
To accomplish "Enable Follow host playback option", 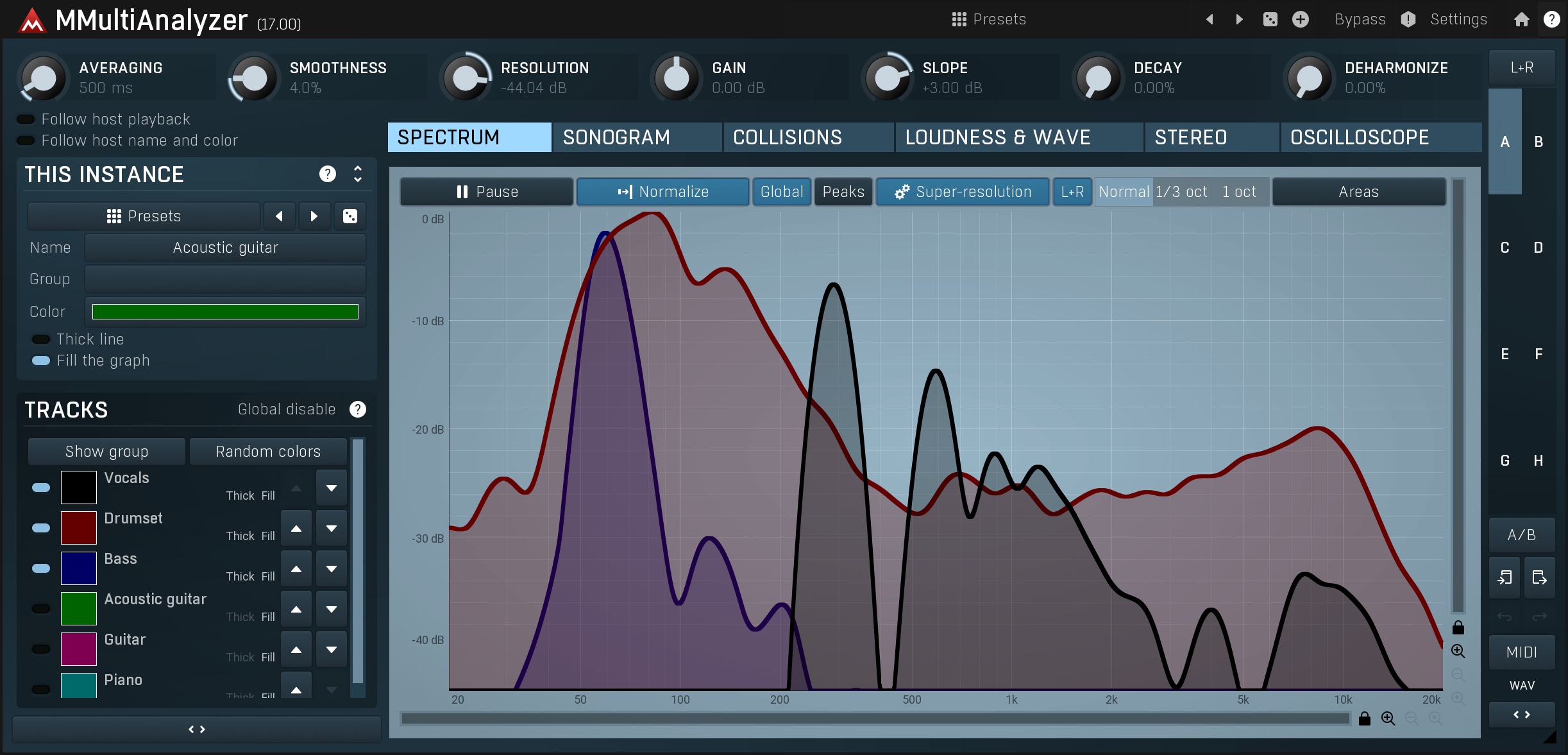I will click(26, 119).
